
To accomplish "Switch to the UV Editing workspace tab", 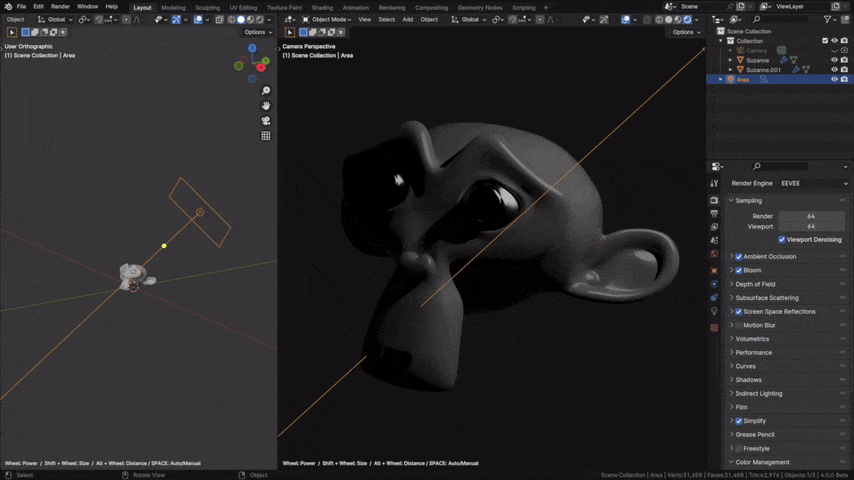I will [x=243, y=8].
